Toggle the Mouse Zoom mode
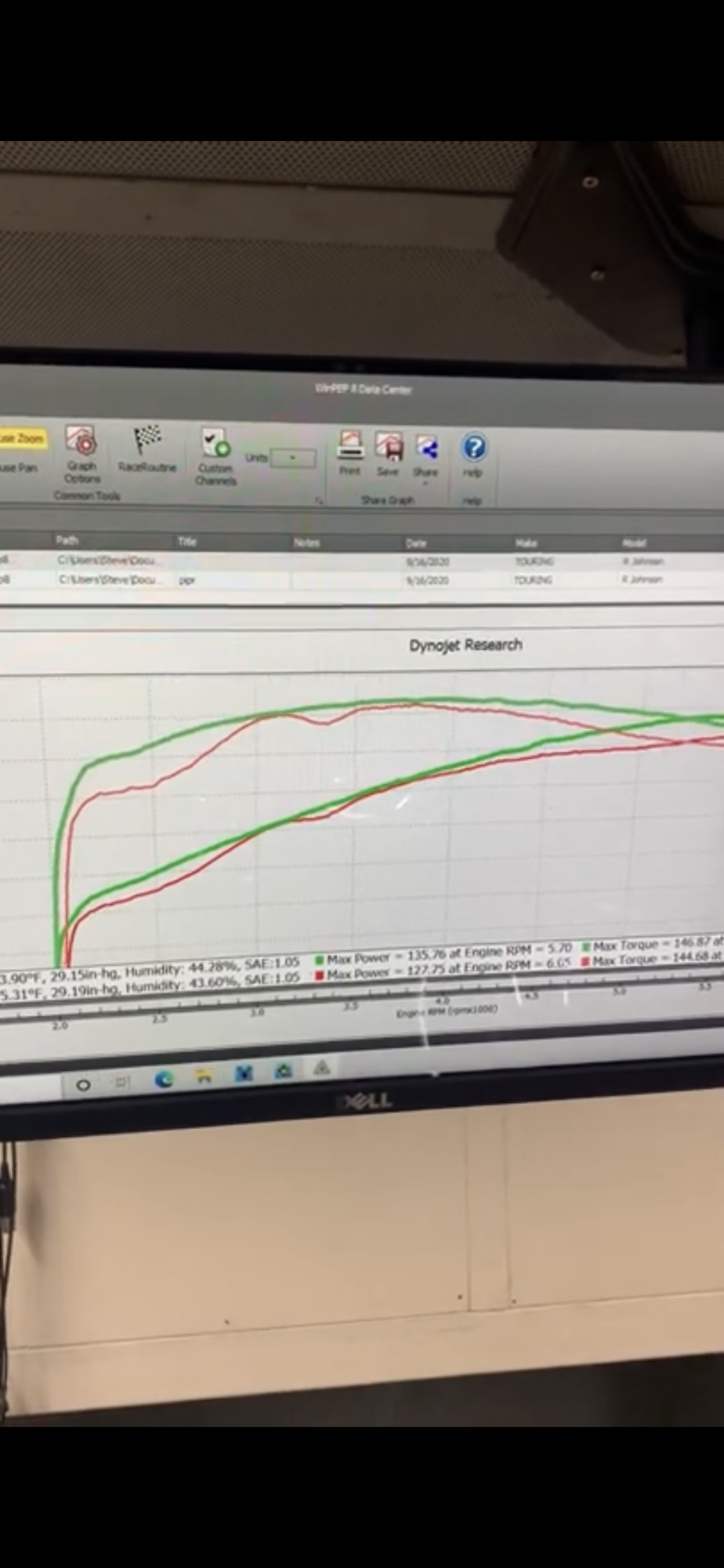 [22, 437]
